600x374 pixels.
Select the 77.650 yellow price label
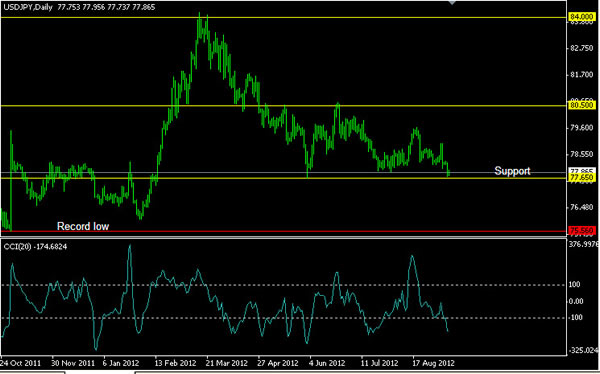pyautogui.click(x=582, y=178)
